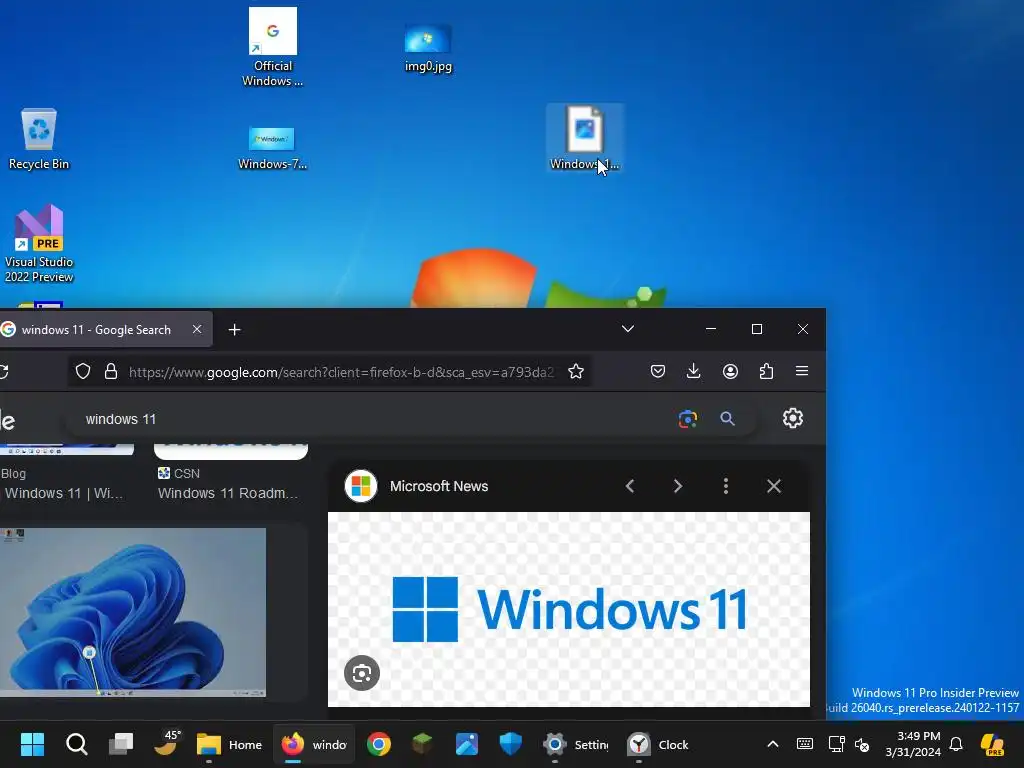Screen dimensions: 1024x768
Task: Open the three-dot options in image preview
Action: pos(726,486)
